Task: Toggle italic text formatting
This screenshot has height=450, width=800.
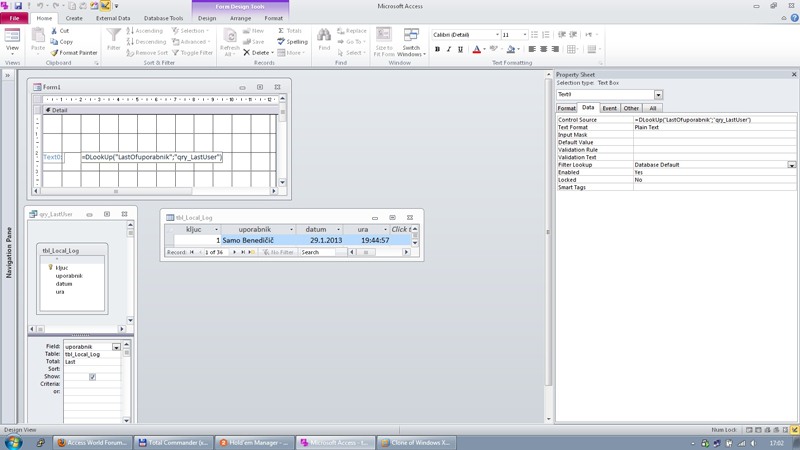Action: pyautogui.click(x=448, y=49)
